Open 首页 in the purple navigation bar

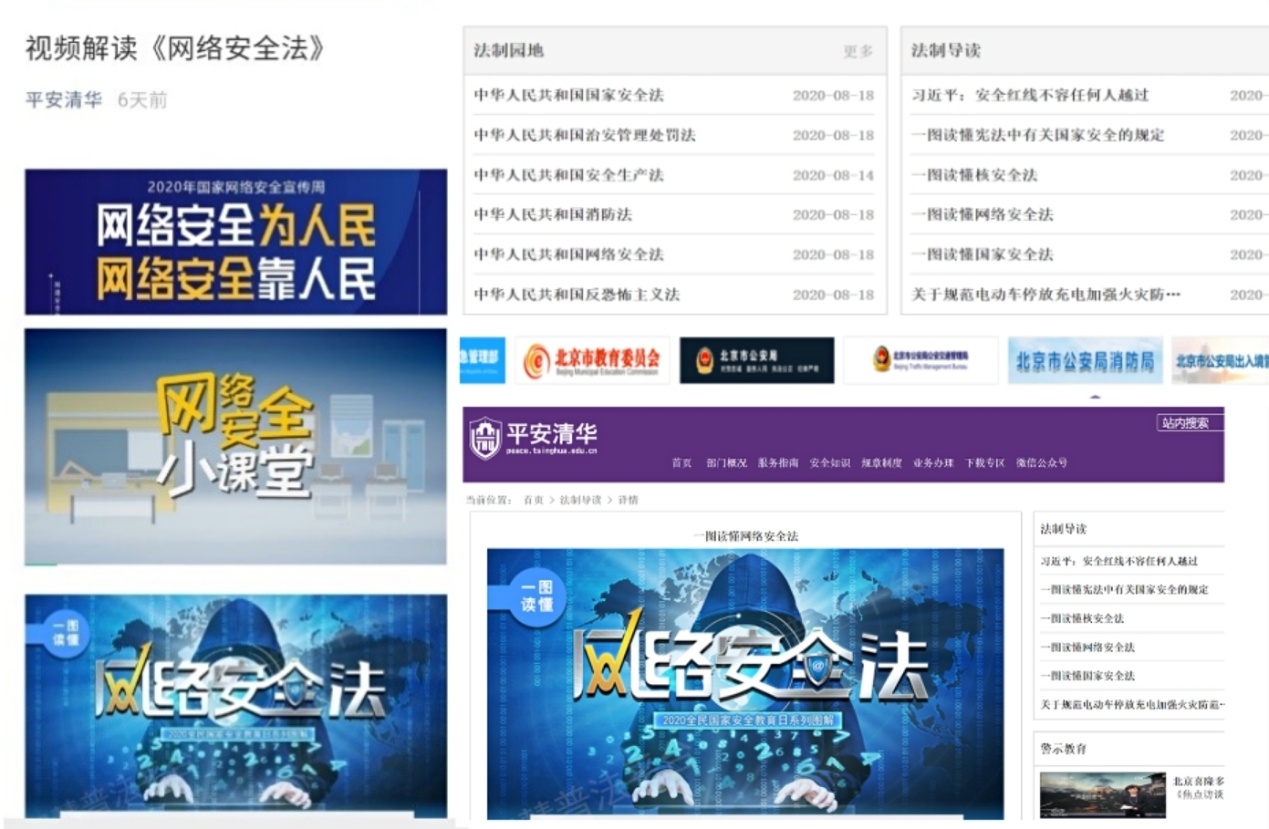(x=682, y=463)
